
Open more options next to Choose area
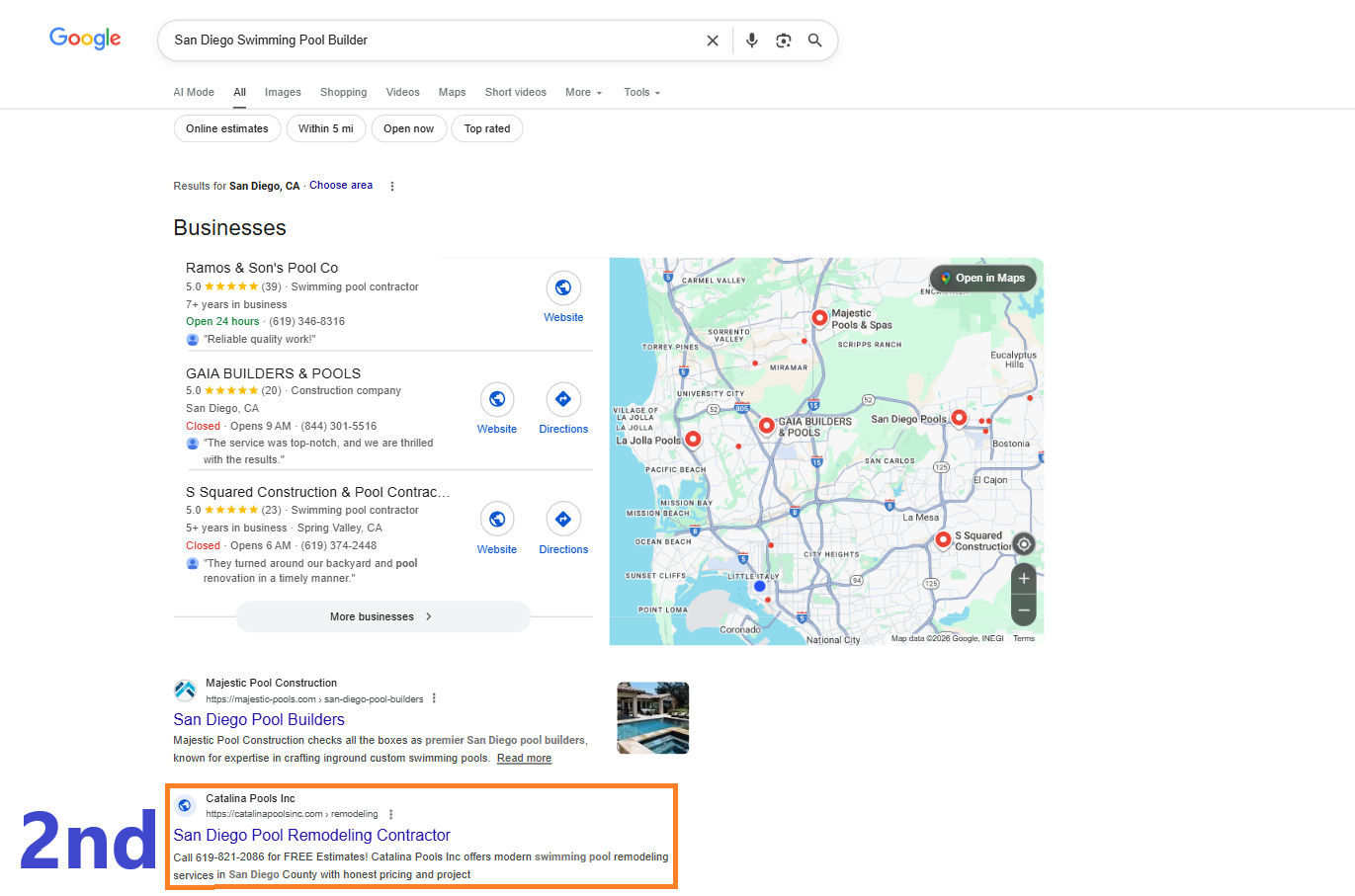point(392,186)
